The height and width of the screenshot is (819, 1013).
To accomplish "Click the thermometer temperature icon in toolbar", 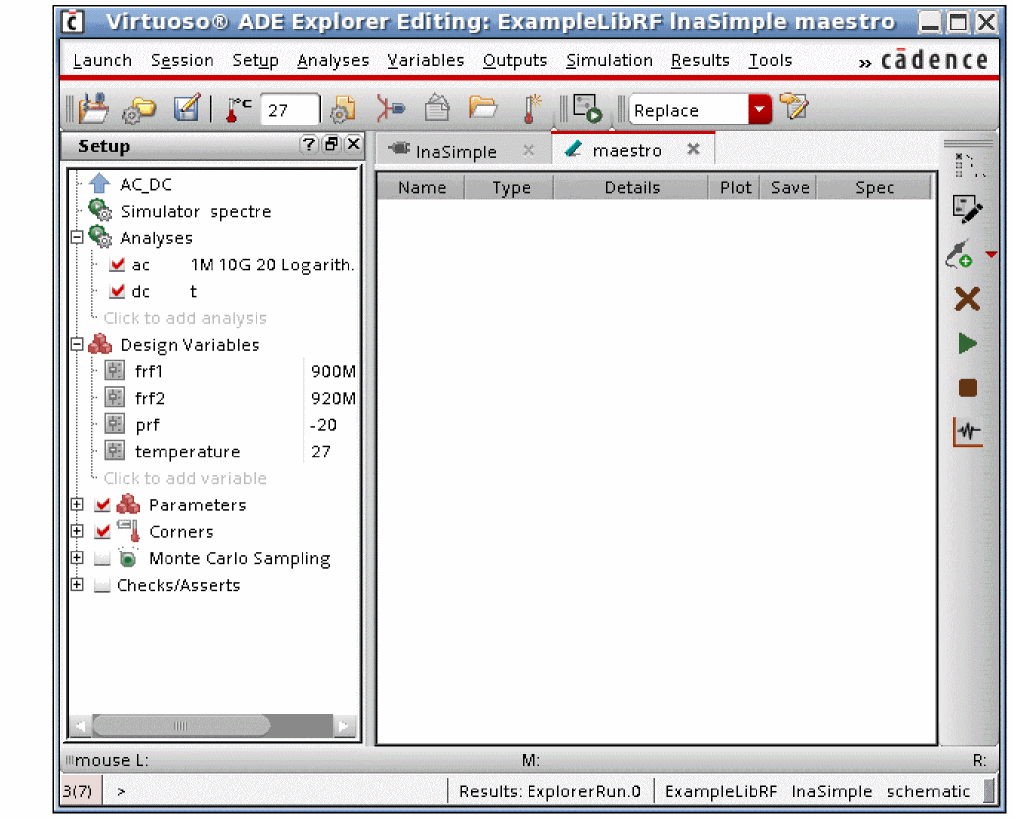I will pos(238,109).
